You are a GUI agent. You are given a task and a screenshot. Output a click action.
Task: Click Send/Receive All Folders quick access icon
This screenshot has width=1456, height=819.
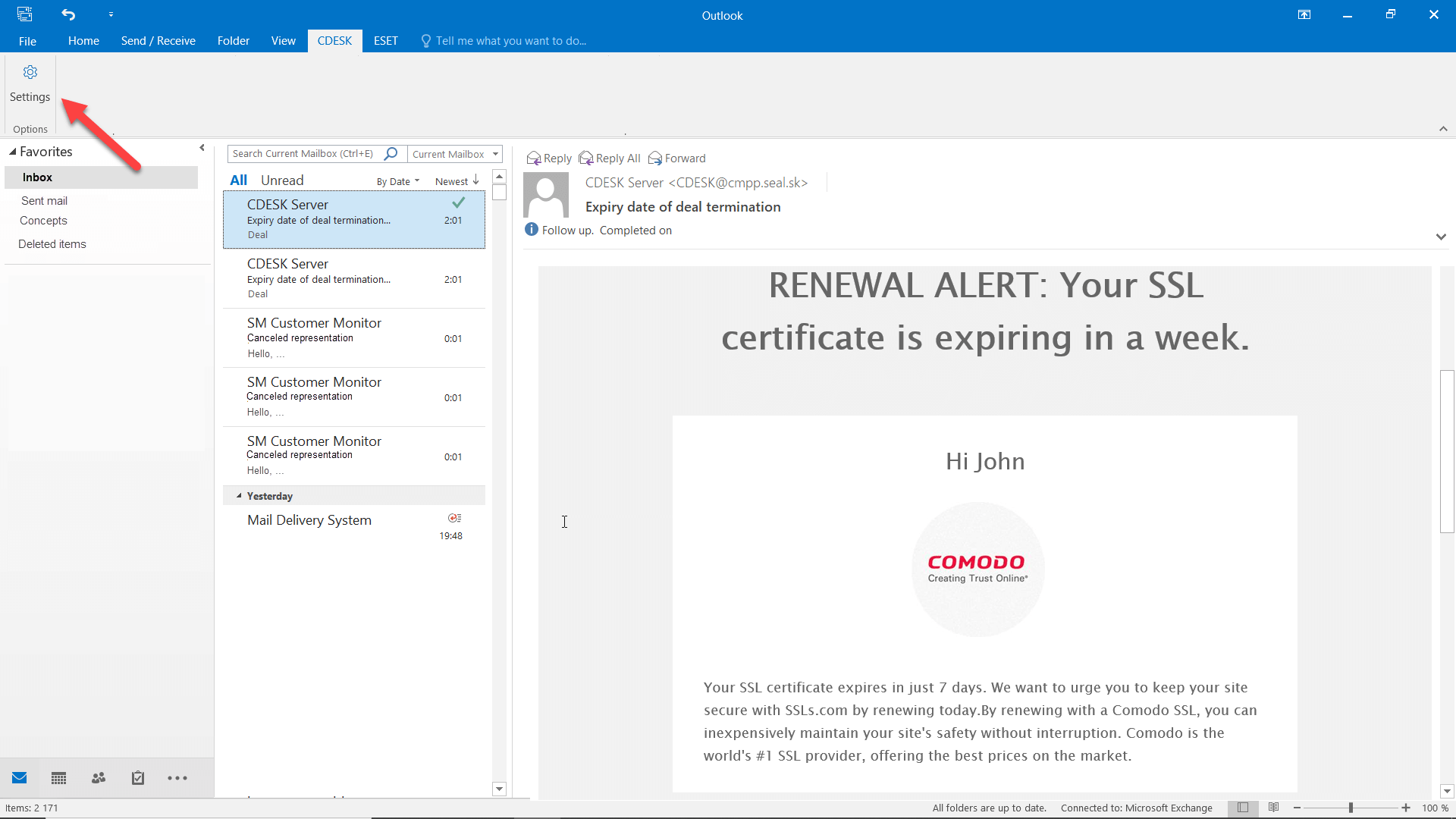(x=24, y=14)
